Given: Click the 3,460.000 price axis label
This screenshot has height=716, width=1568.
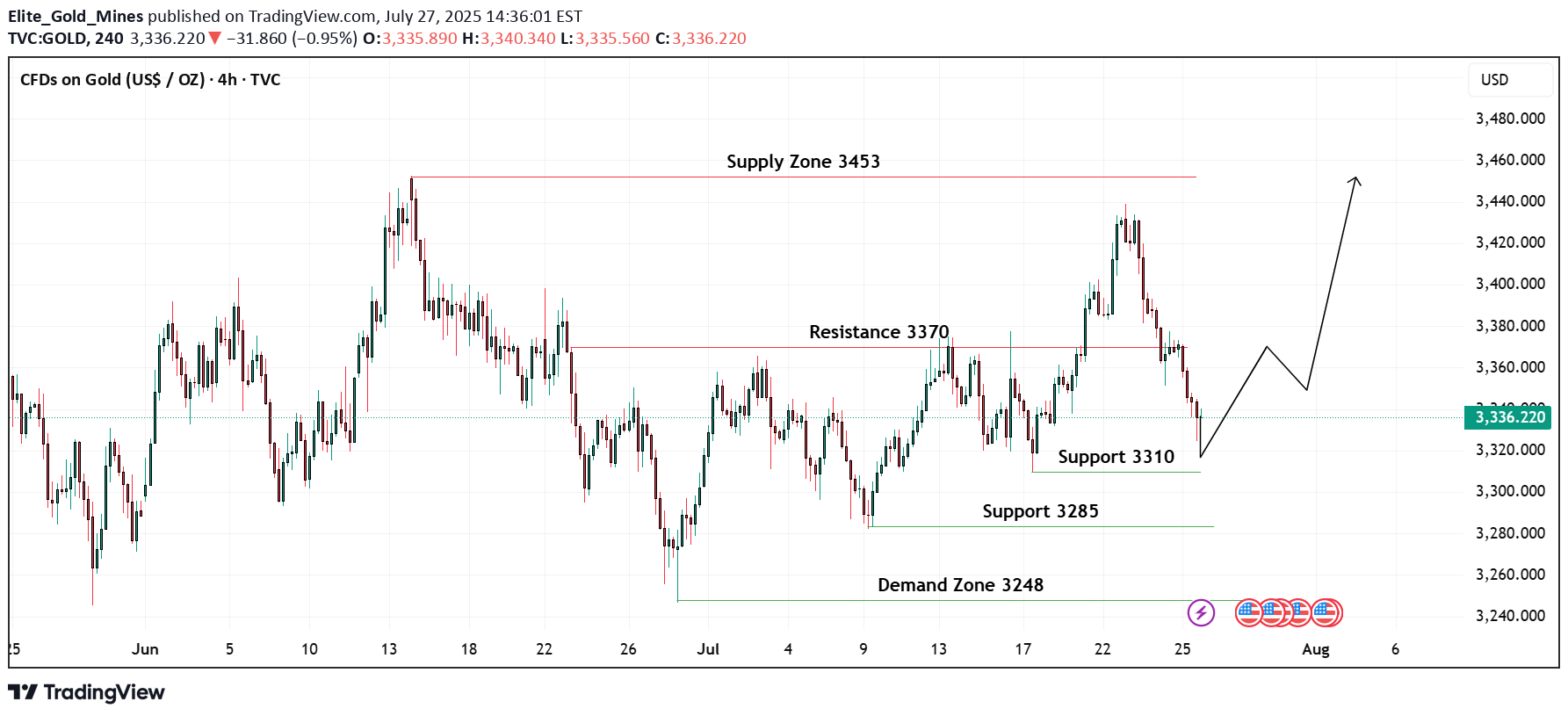Looking at the screenshot, I should point(1510,160).
